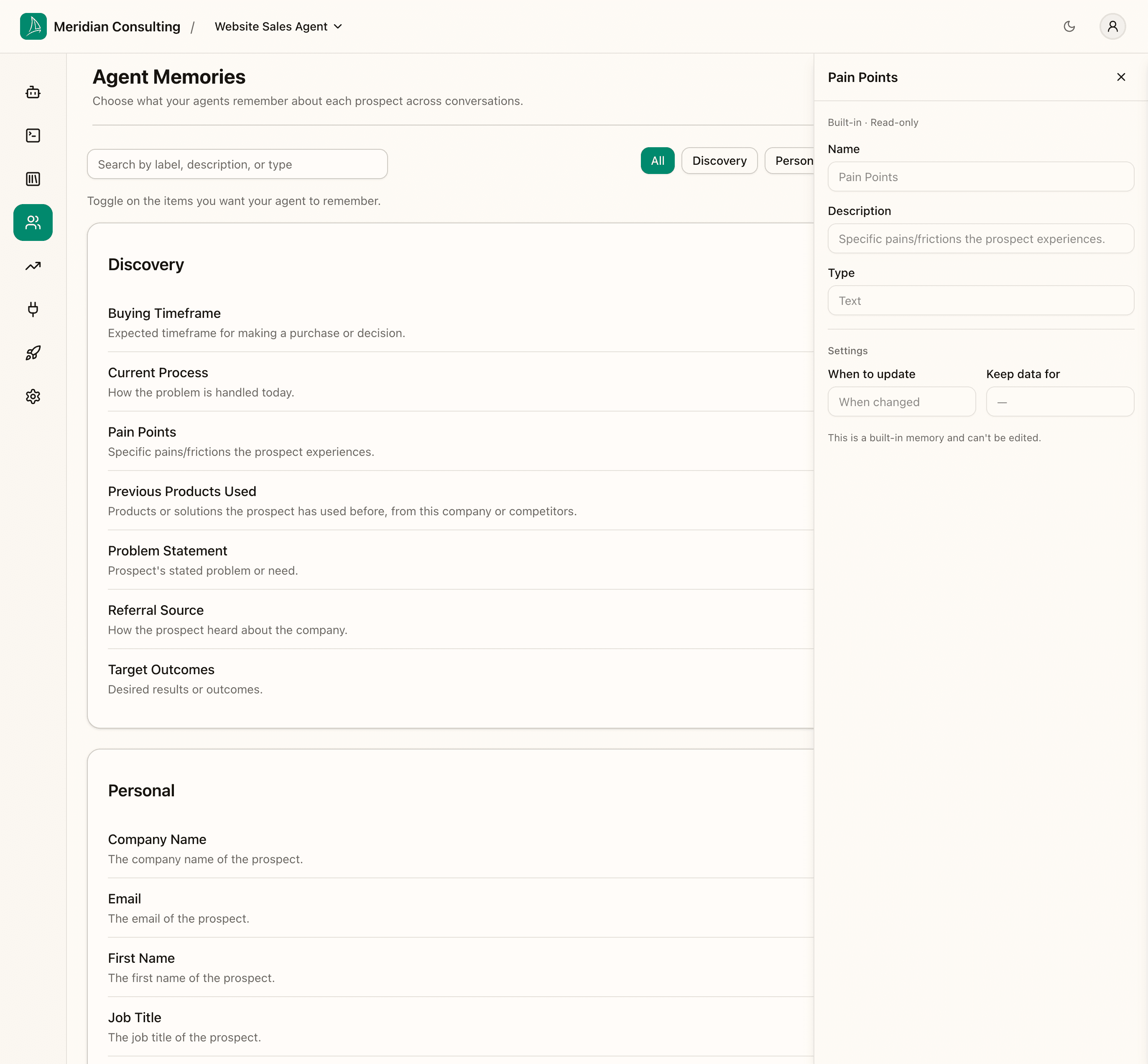Open the Type field showing Text
This screenshot has height=1064, width=1148.
pos(980,301)
